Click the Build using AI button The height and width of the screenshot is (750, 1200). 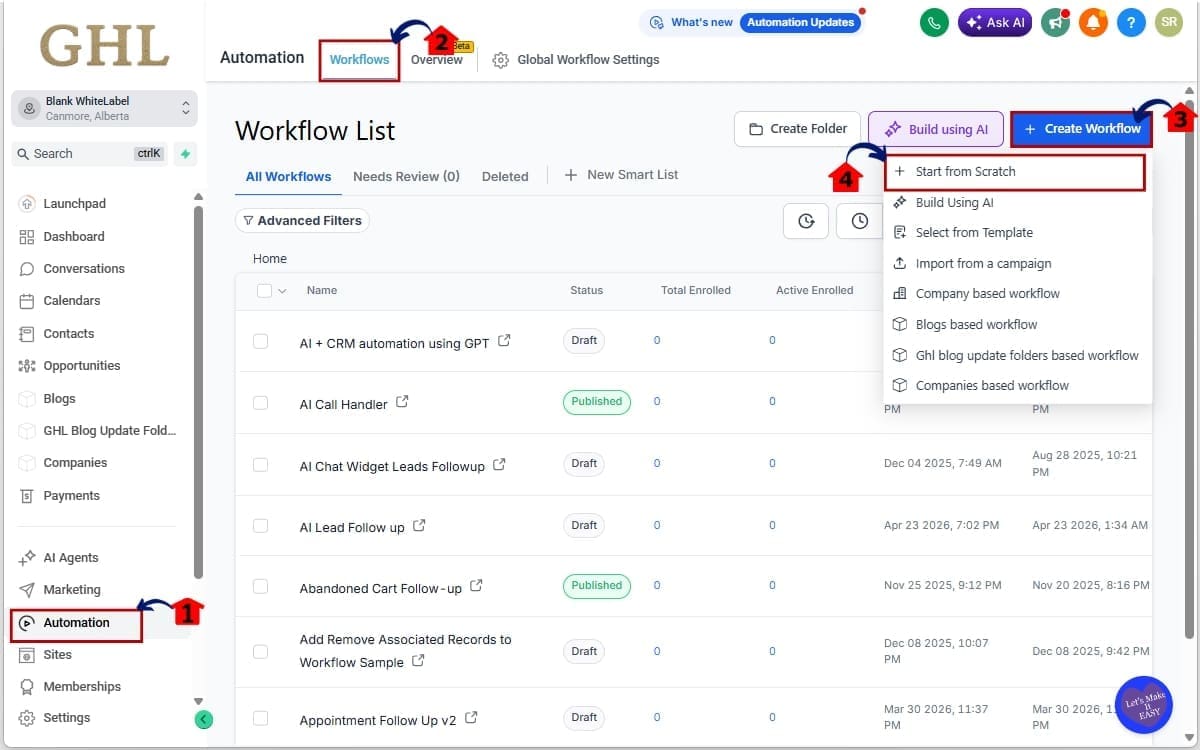(936, 129)
